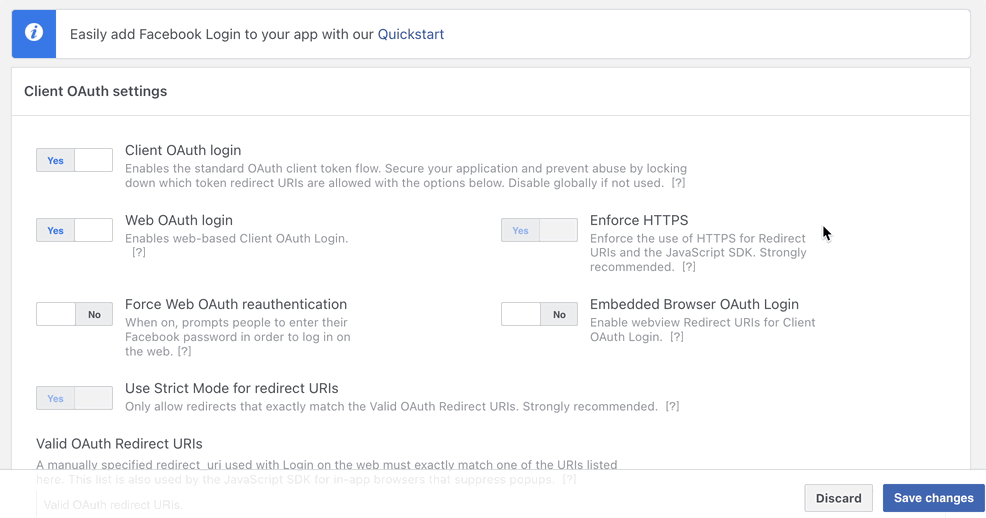Open the Quickstart link

(x=410, y=34)
